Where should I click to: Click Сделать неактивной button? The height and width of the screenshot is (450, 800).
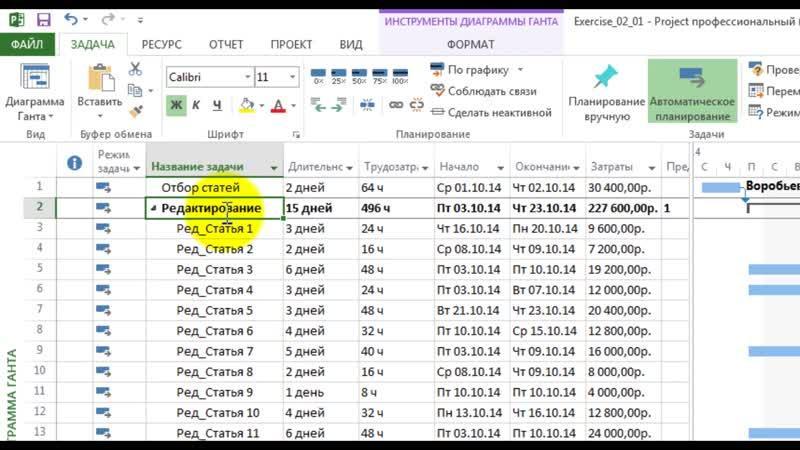490,111
